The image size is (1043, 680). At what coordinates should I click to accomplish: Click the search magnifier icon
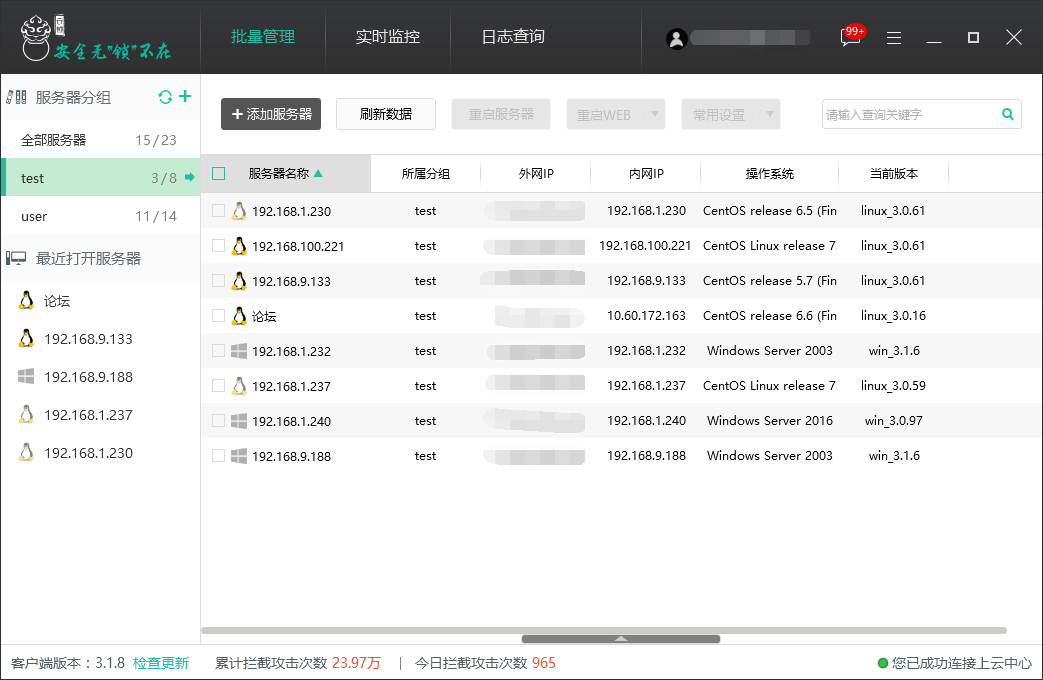tap(1008, 114)
